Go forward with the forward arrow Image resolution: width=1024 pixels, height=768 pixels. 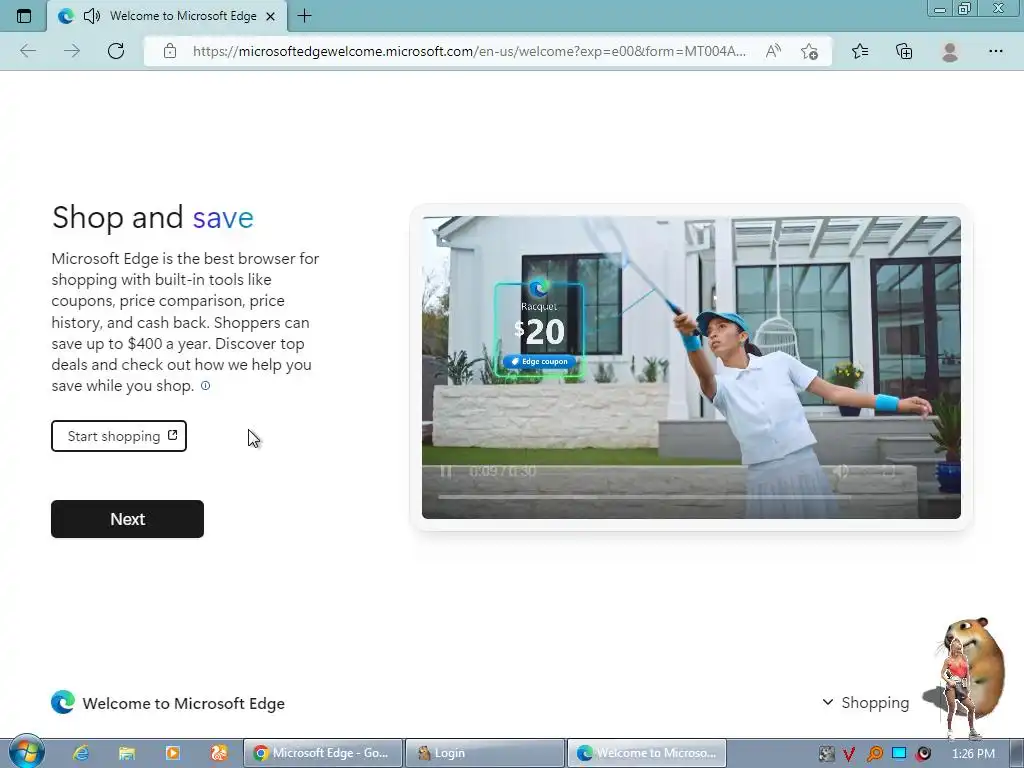(x=72, y=51)
